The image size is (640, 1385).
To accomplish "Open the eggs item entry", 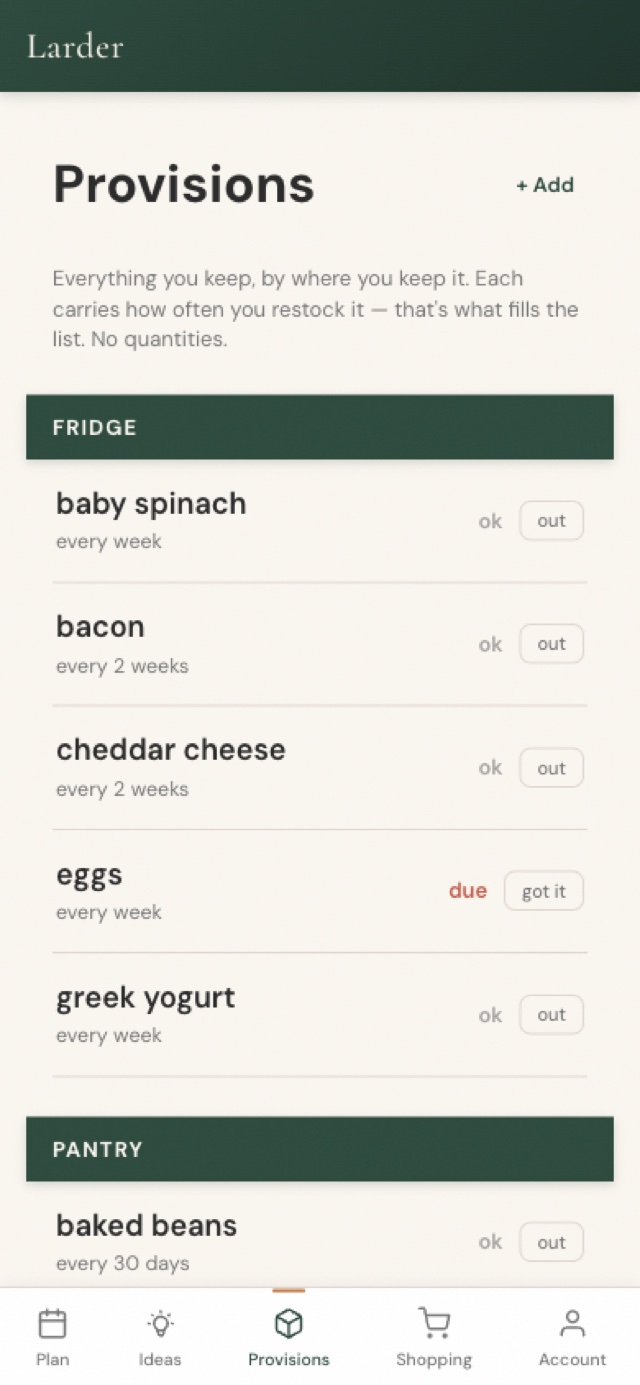I will [320, 891].
